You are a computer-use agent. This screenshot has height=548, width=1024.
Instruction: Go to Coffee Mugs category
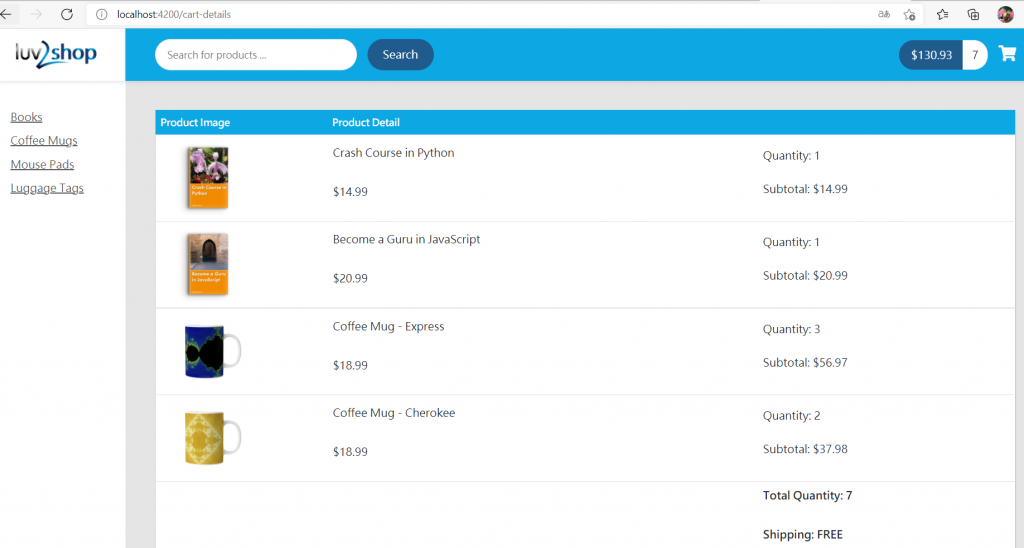pos(44,140)
